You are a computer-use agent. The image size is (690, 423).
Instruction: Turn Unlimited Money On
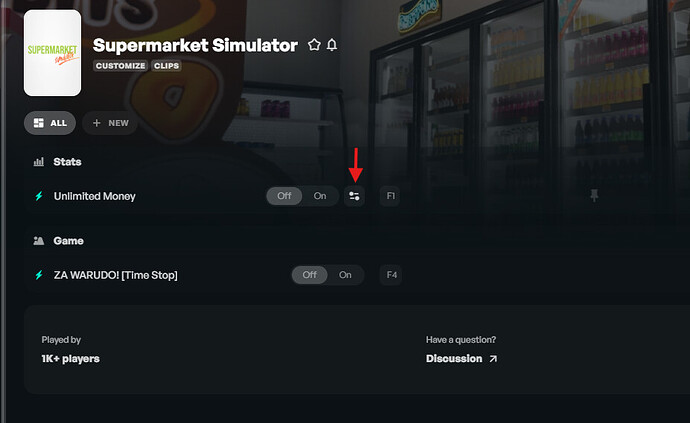tap(320, 196)
